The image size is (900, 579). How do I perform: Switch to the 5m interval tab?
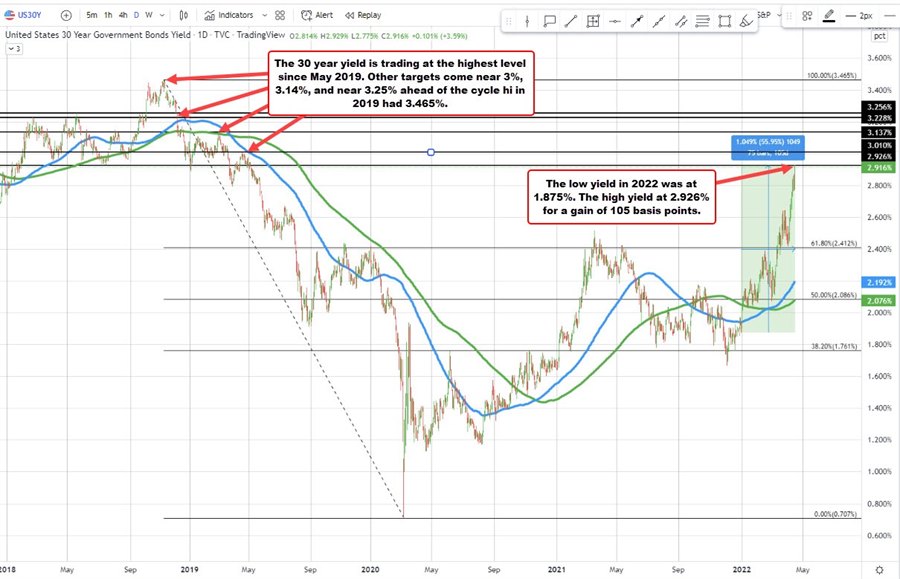[92, 15]
